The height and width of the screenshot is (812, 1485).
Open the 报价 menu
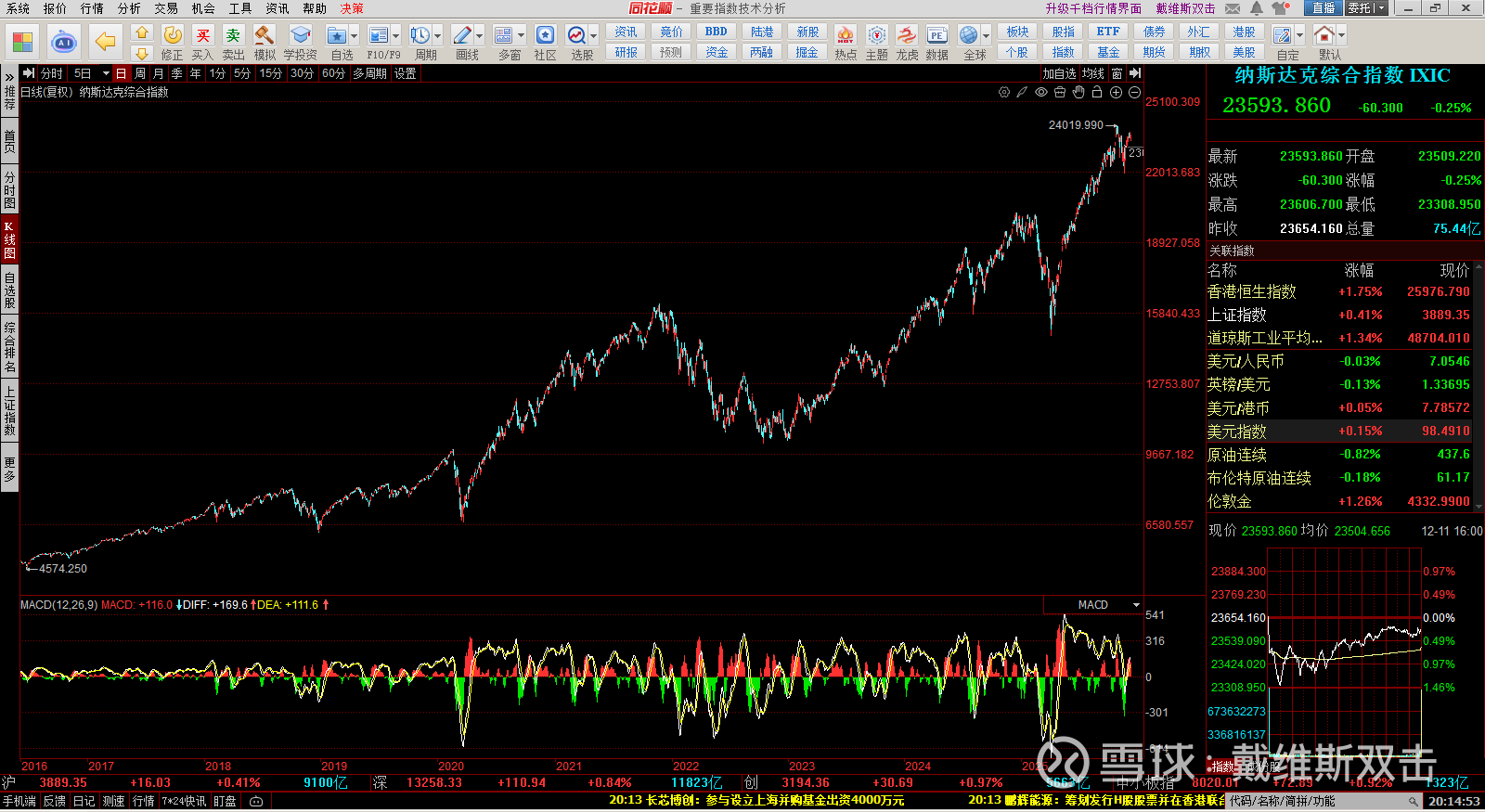pyautogui.click(x=55, y=8)
